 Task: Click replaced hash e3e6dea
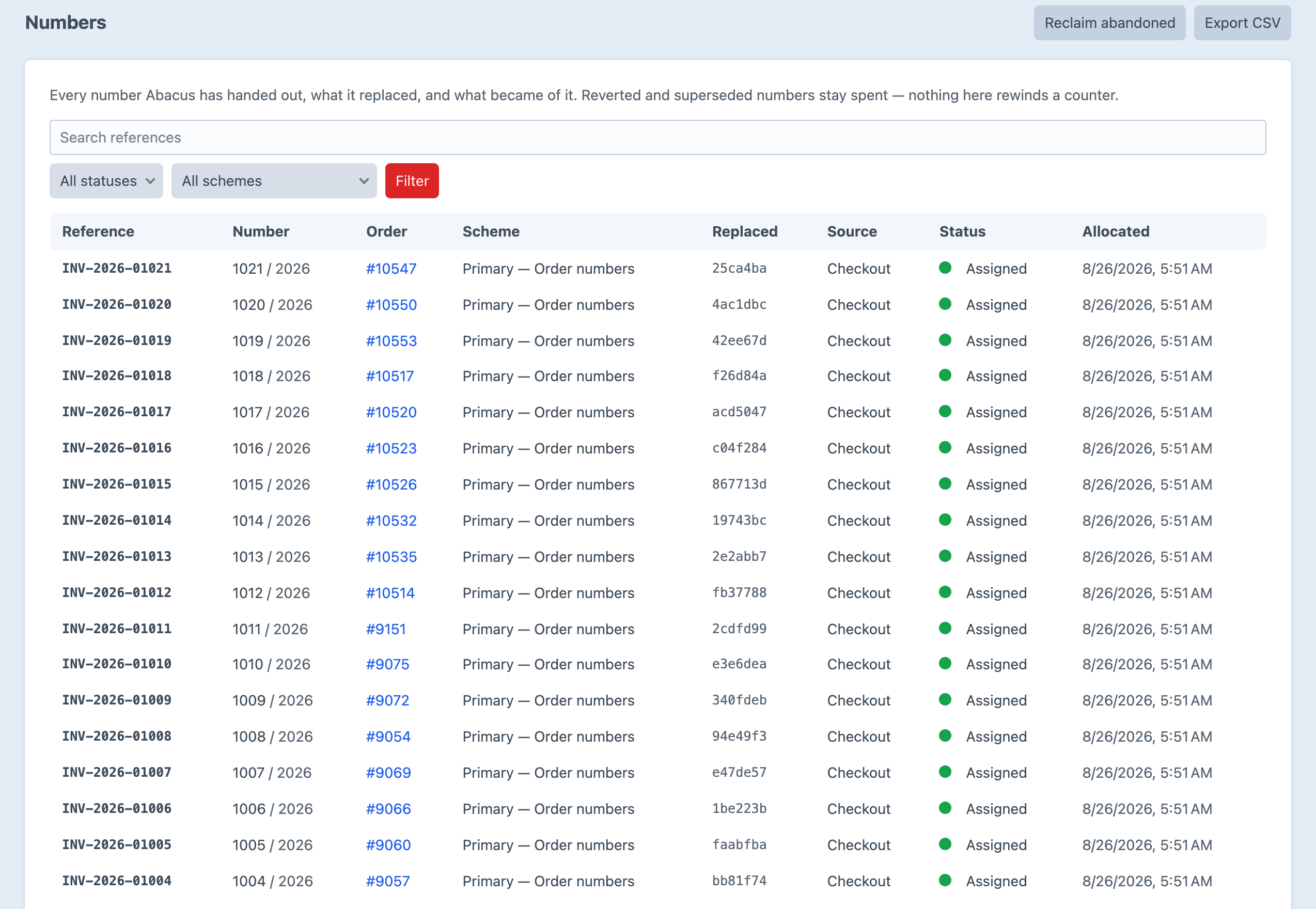[739, 664]
